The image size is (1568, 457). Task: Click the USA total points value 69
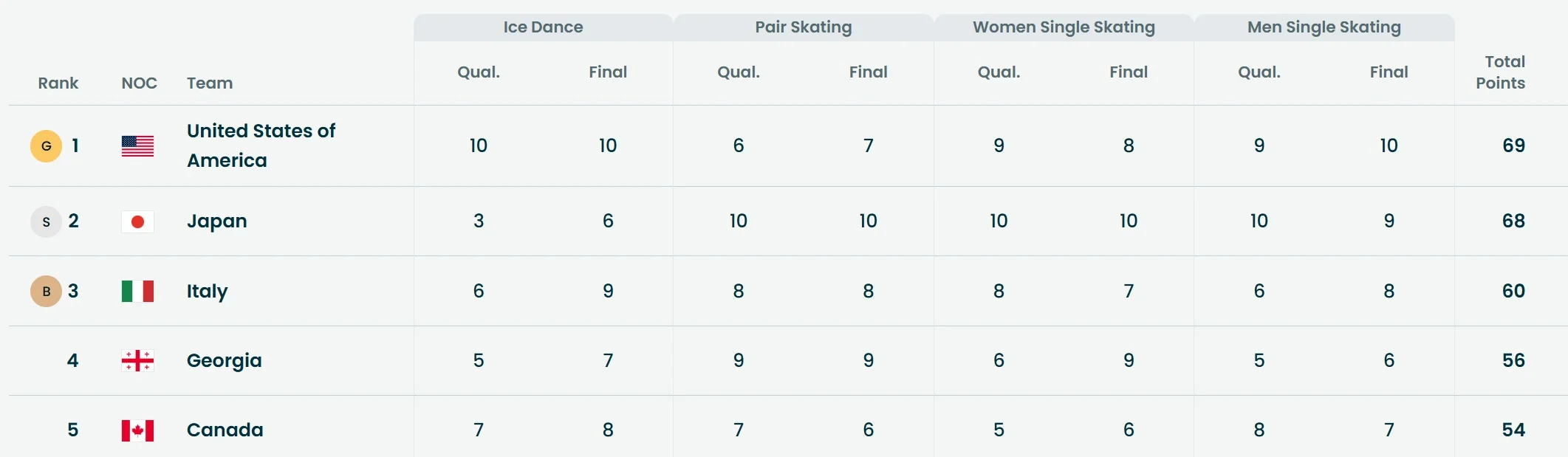(x=1513, y=145)
